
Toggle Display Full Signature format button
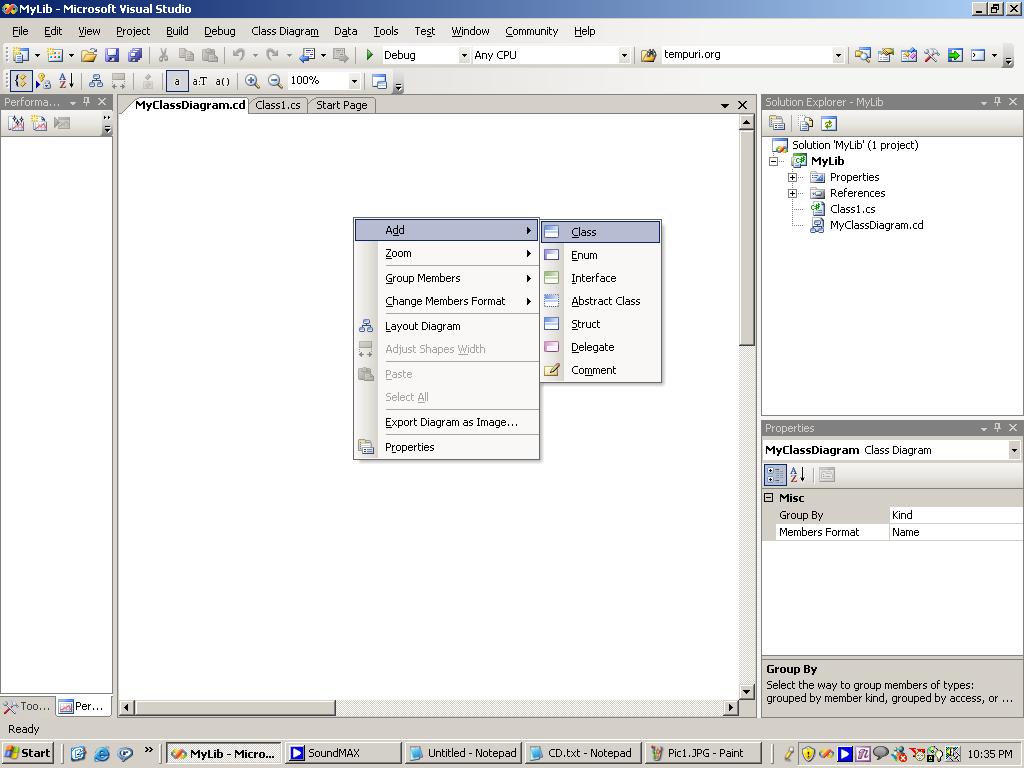tap(223, 80)
